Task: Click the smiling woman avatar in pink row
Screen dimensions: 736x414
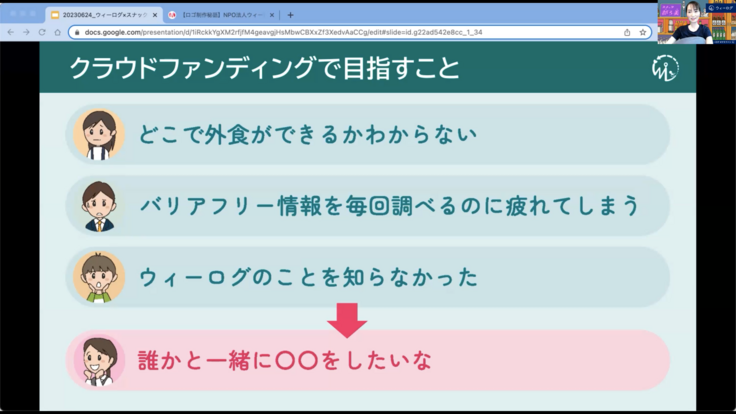Action: (99, 360)
